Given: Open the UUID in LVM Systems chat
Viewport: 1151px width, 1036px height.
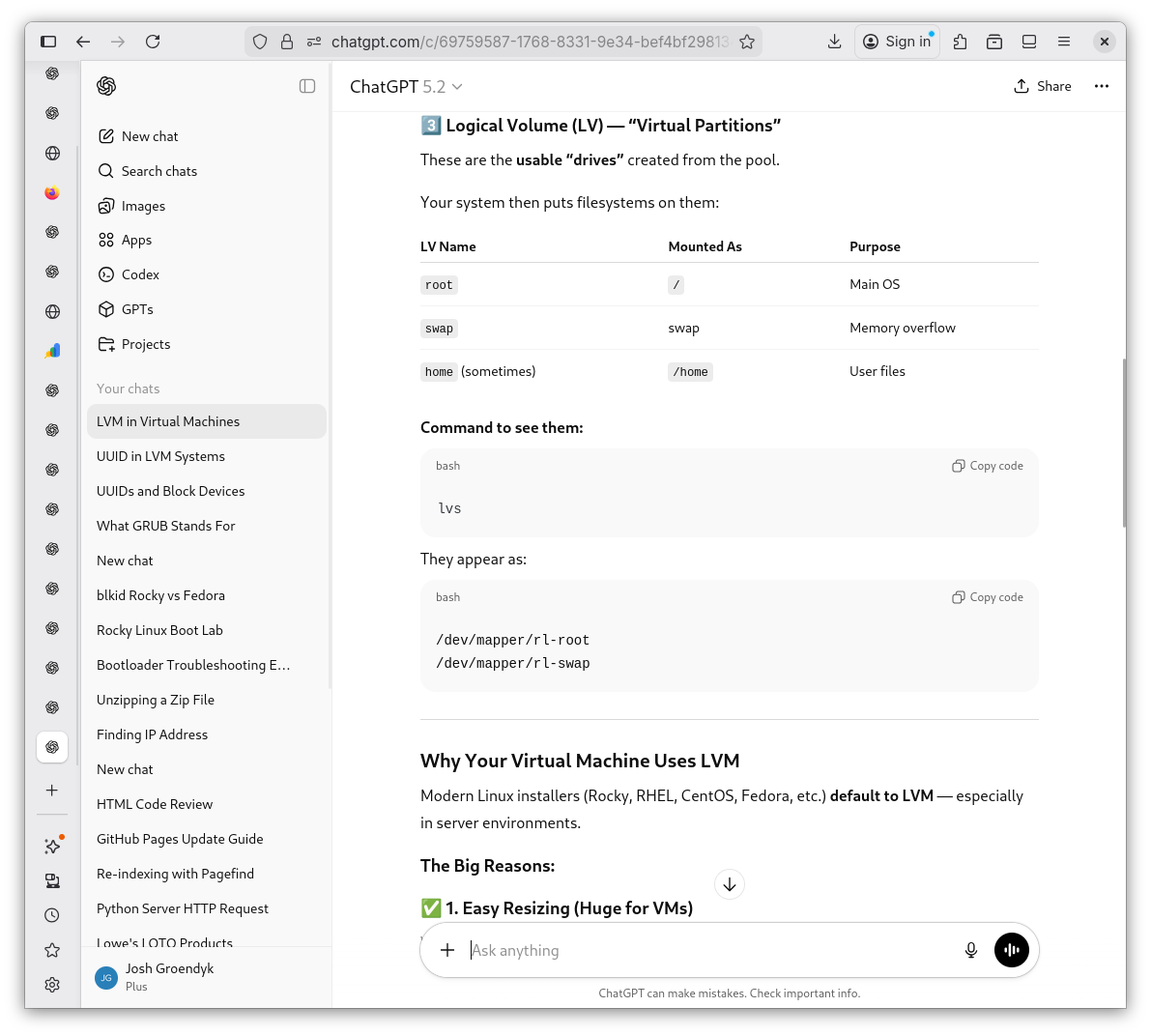Looking at the screenshot, I should pos(160,456).
